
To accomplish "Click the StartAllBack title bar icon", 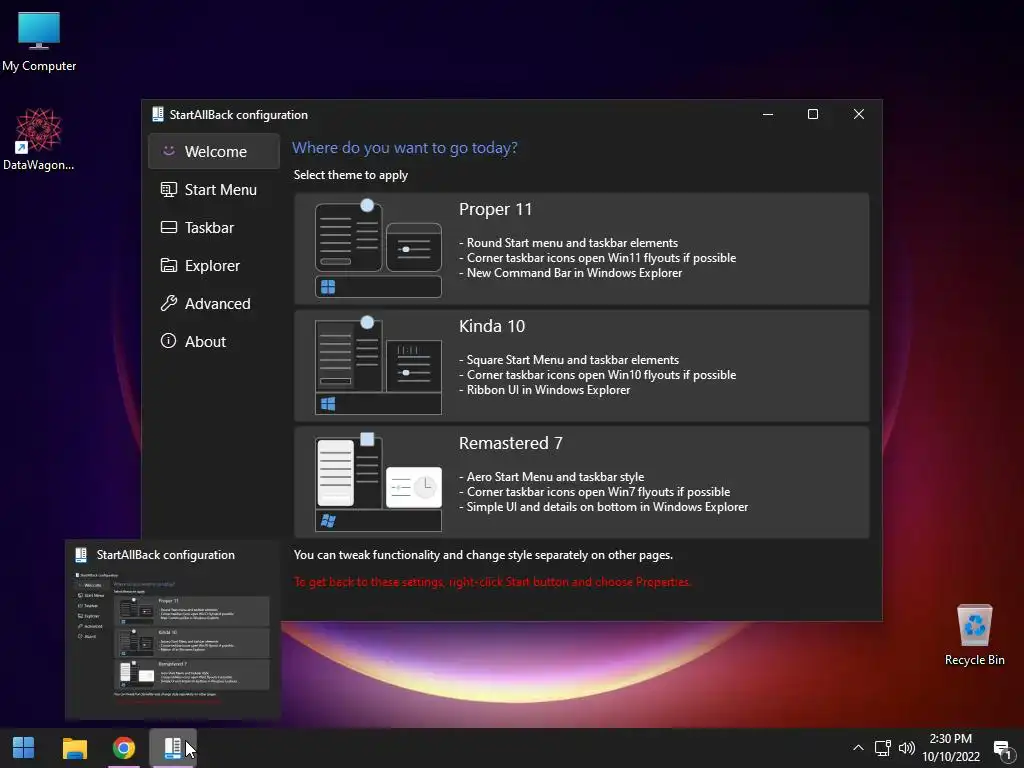I will [x=157, y=114].
